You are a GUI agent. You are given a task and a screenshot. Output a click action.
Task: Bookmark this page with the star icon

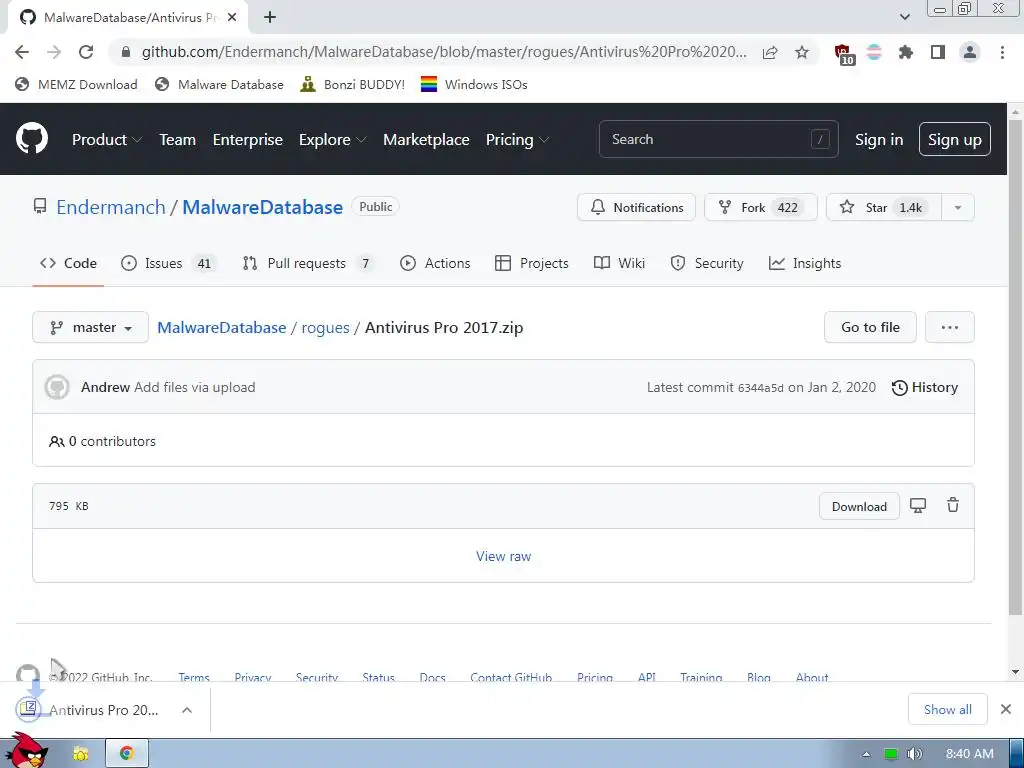pos(802,52)
